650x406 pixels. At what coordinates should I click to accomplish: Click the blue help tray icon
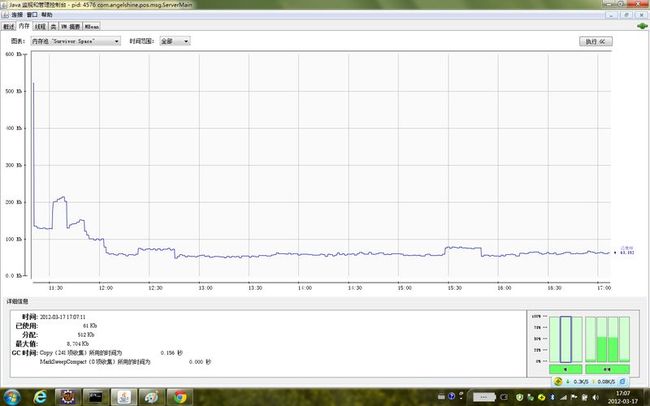pyautogui.click(x=452, y=396)
